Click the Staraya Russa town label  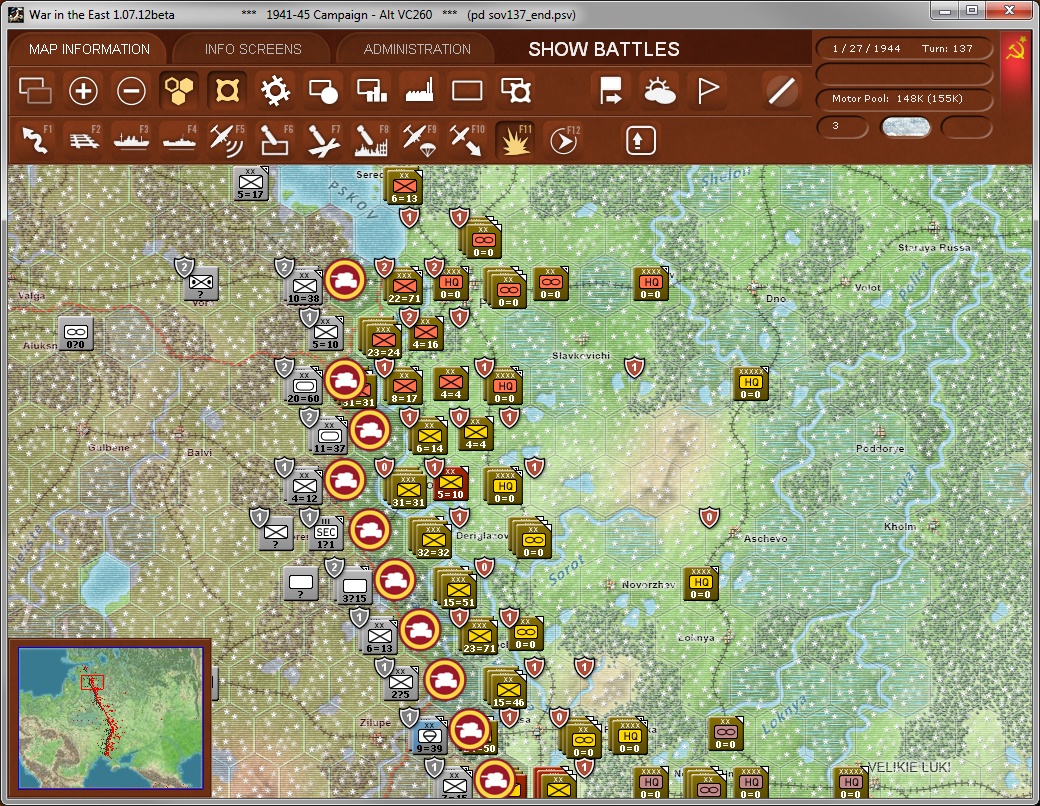pos(934,248)
